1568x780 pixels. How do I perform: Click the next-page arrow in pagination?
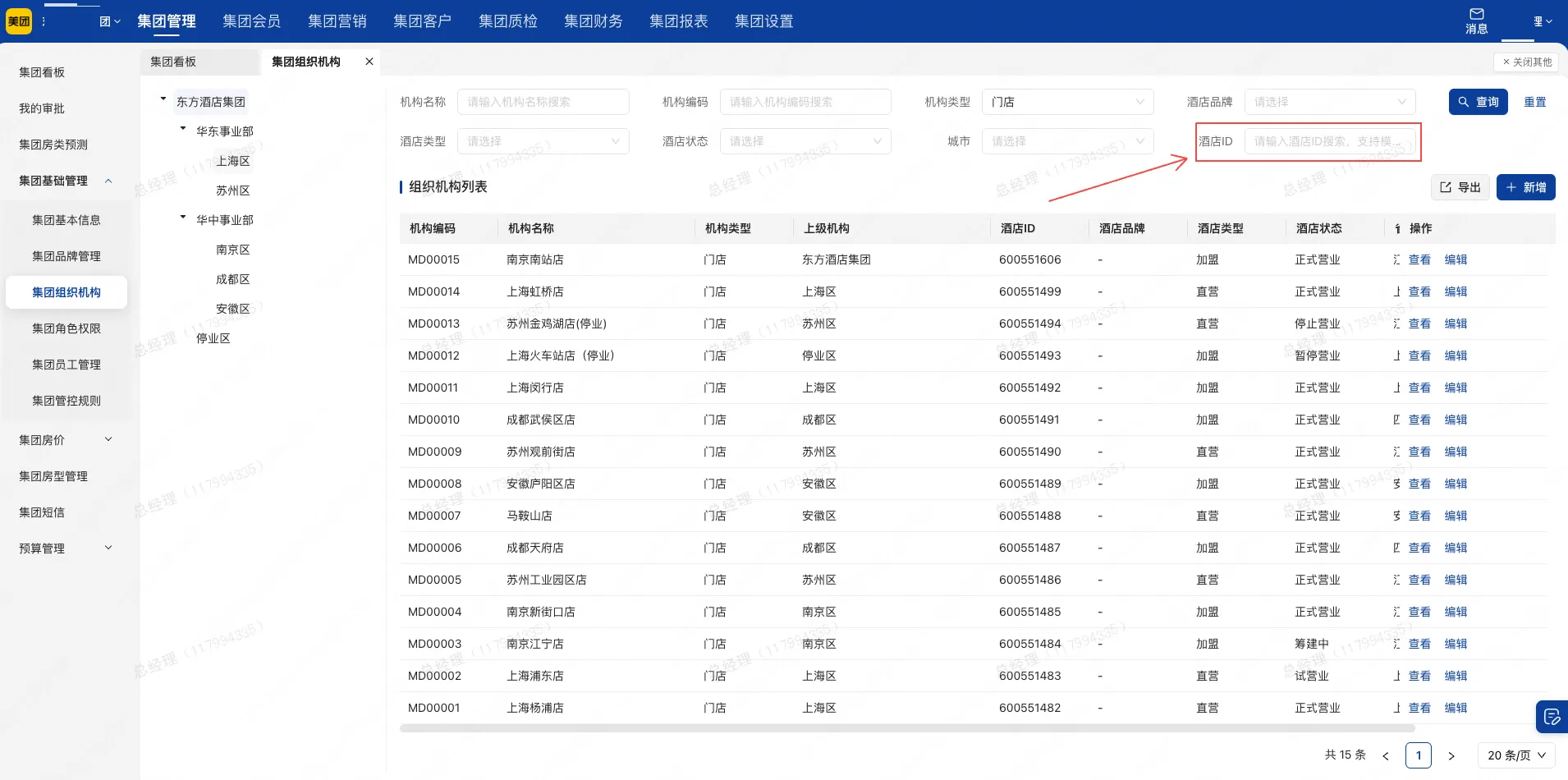(1451, 755)
